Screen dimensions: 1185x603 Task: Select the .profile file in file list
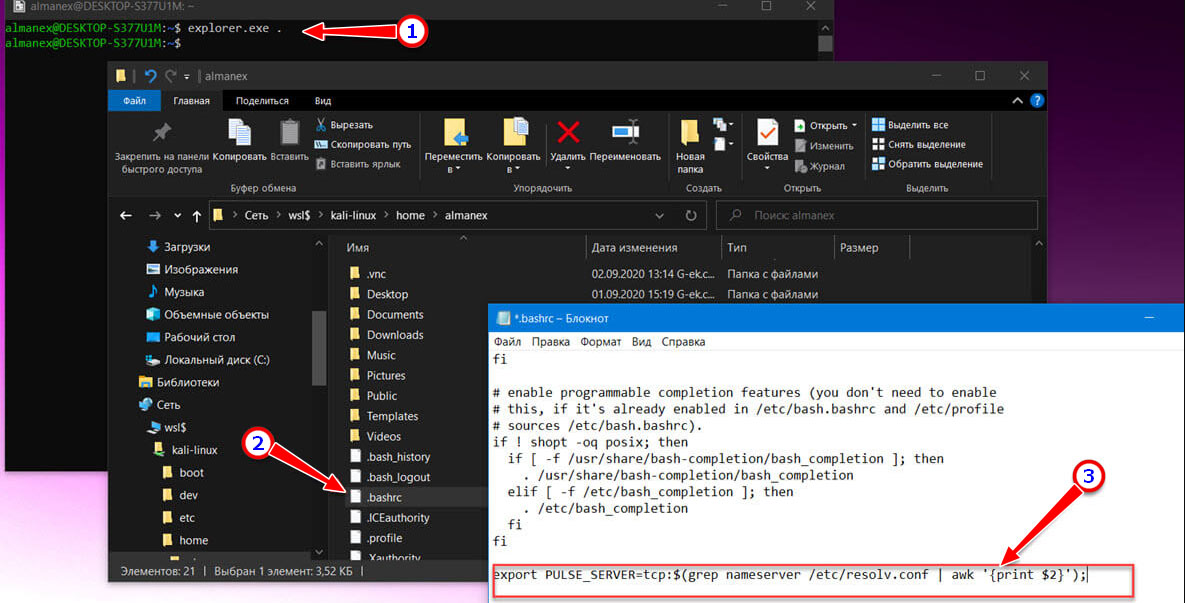point(376,538)
